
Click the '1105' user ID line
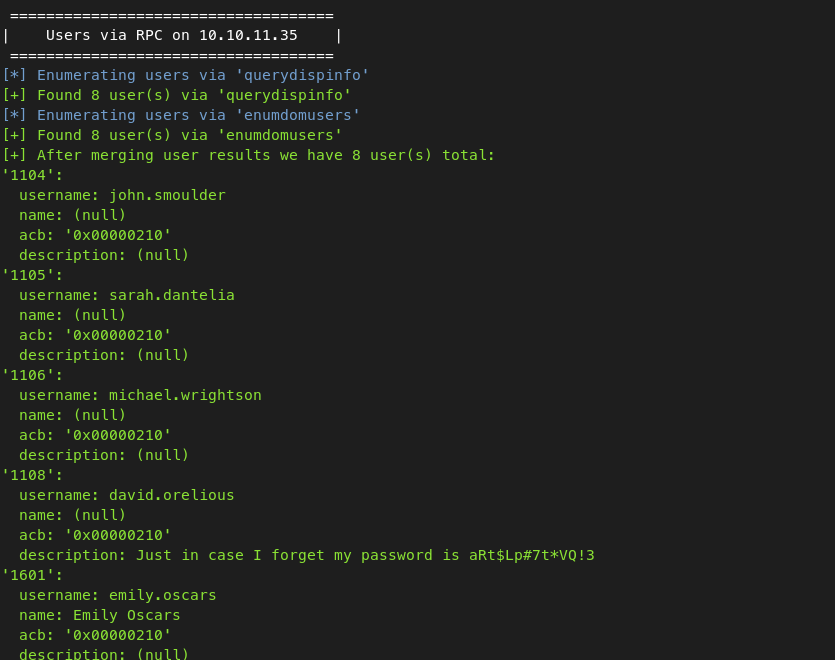coord(32,275)
